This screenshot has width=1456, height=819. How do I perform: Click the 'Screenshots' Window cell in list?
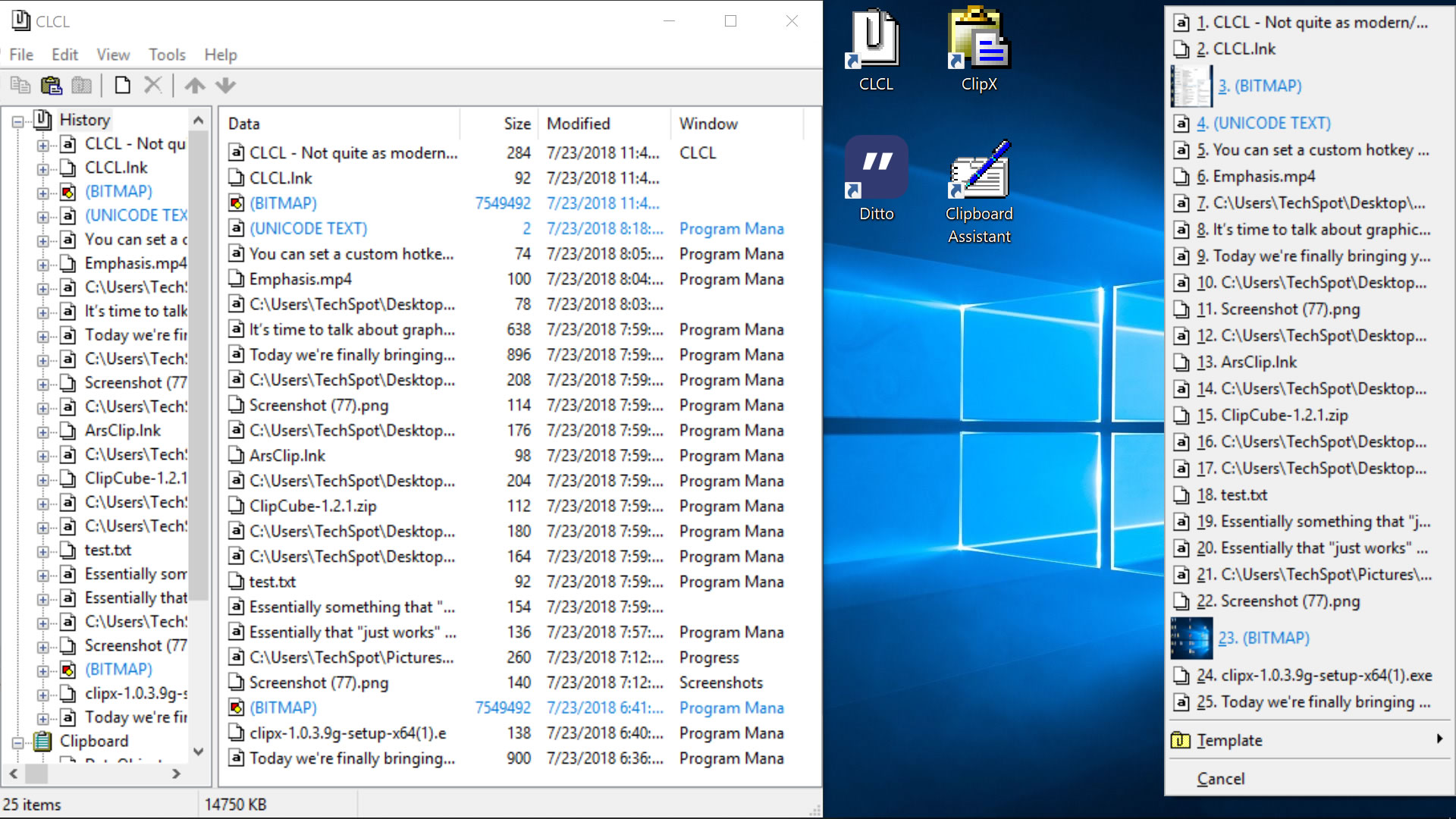pos(721,683)
